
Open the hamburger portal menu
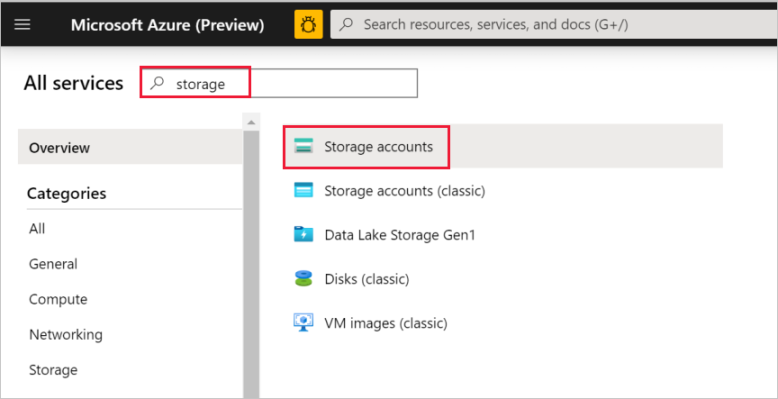22,25
